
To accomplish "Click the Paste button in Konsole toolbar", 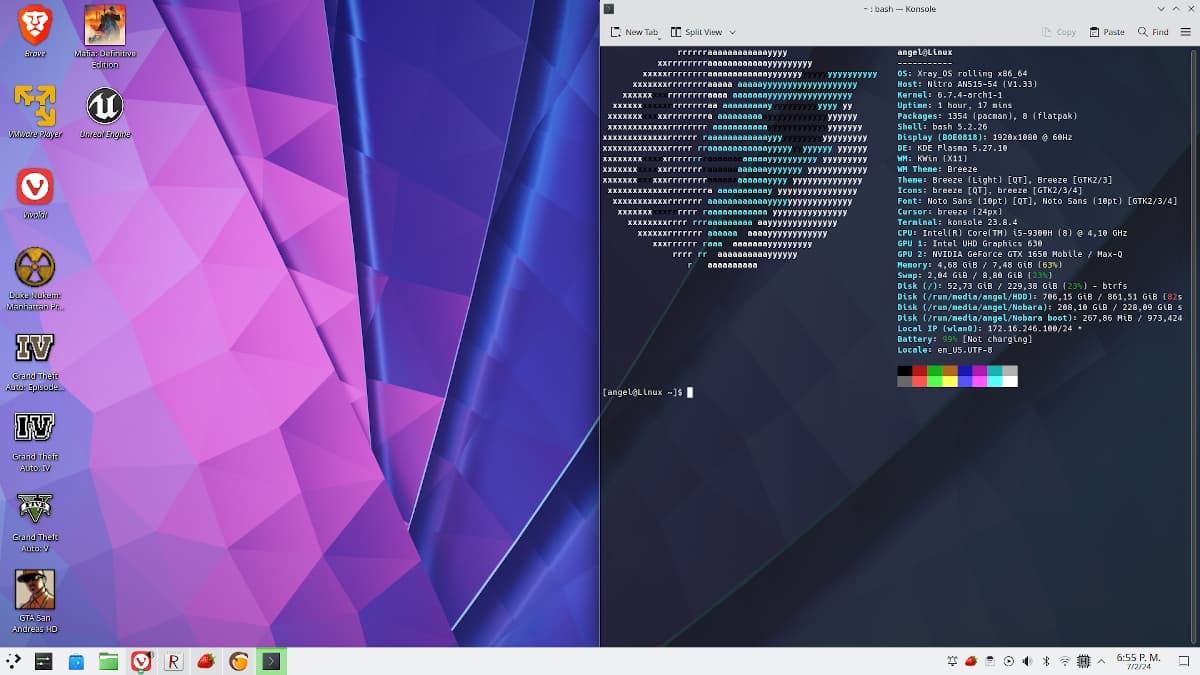I will [1107, 32].
